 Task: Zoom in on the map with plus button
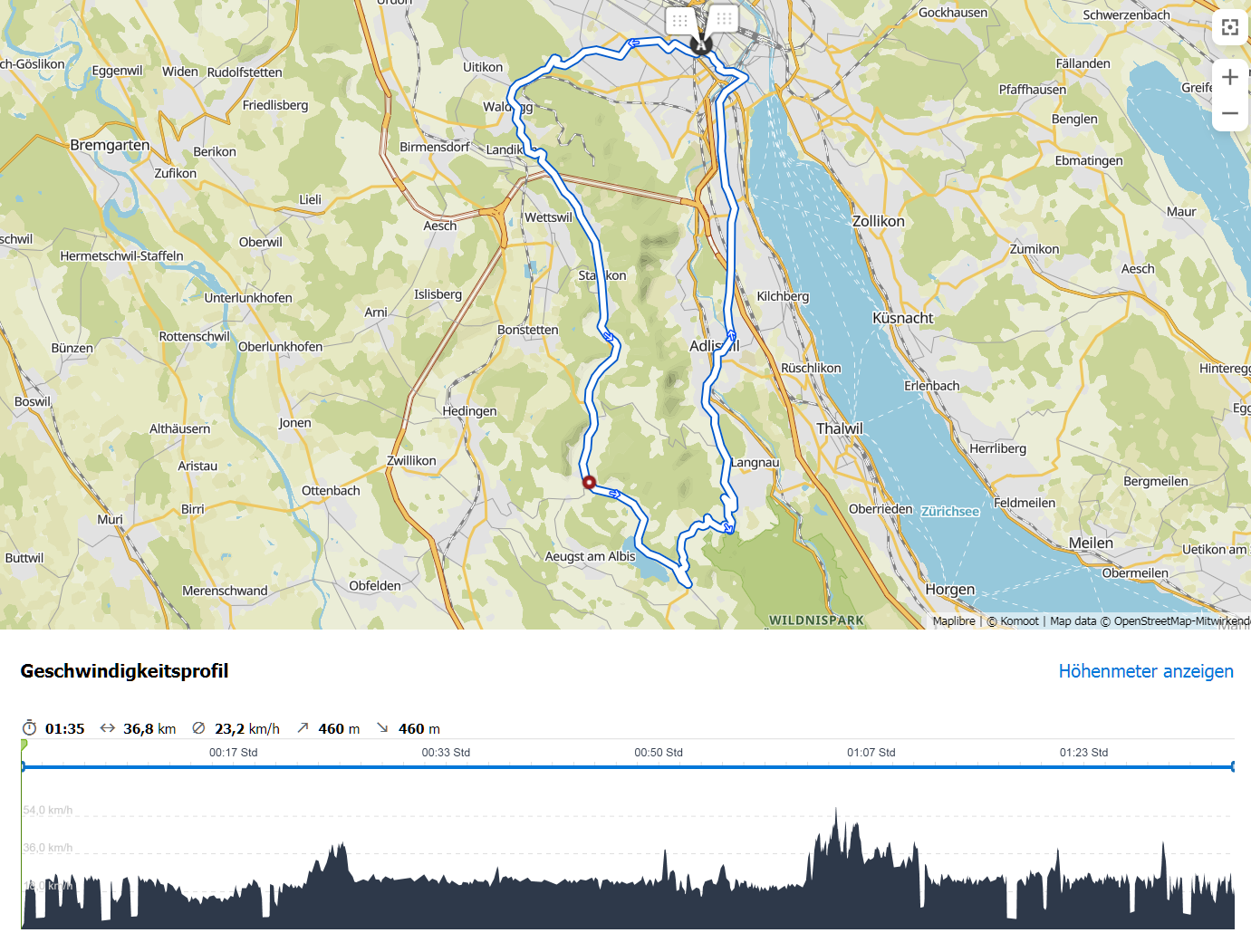coord(1229,78)
